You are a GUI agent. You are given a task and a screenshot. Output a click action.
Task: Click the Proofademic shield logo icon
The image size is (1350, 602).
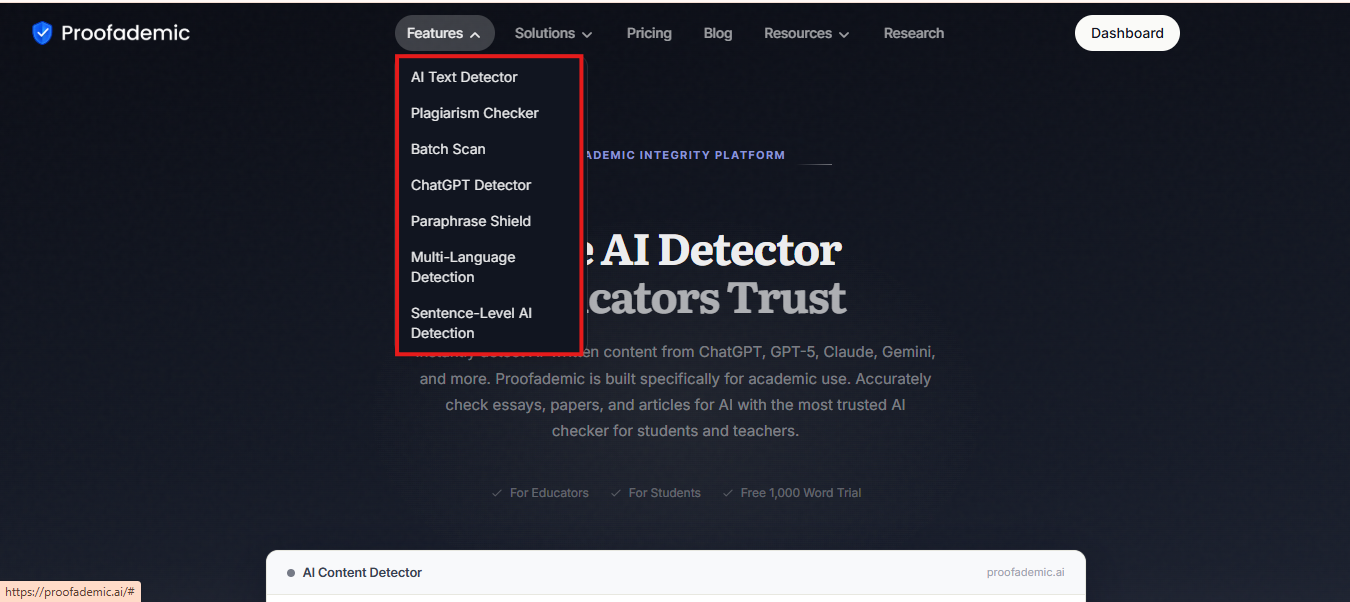click(x=42, y=33)
